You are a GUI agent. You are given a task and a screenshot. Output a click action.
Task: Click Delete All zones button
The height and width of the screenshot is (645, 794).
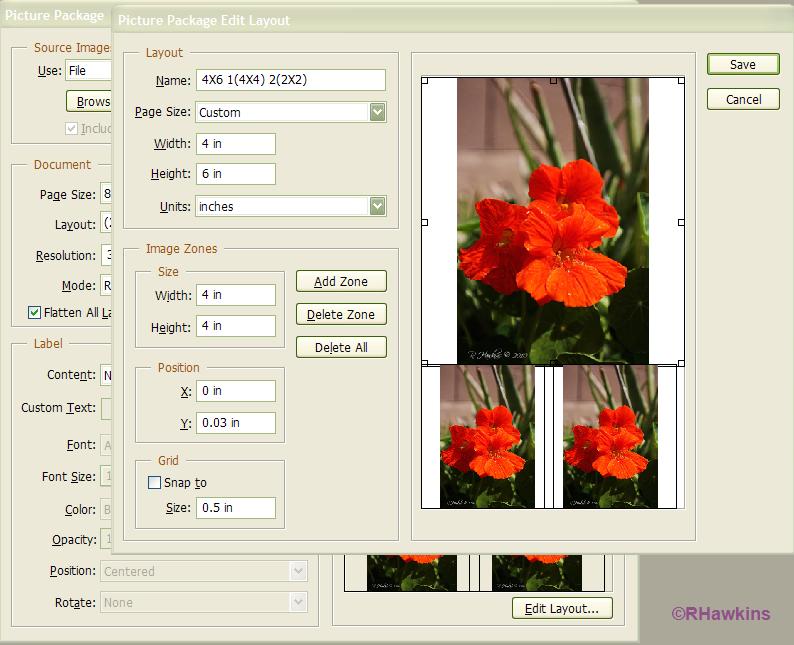[x=341, y=347]
